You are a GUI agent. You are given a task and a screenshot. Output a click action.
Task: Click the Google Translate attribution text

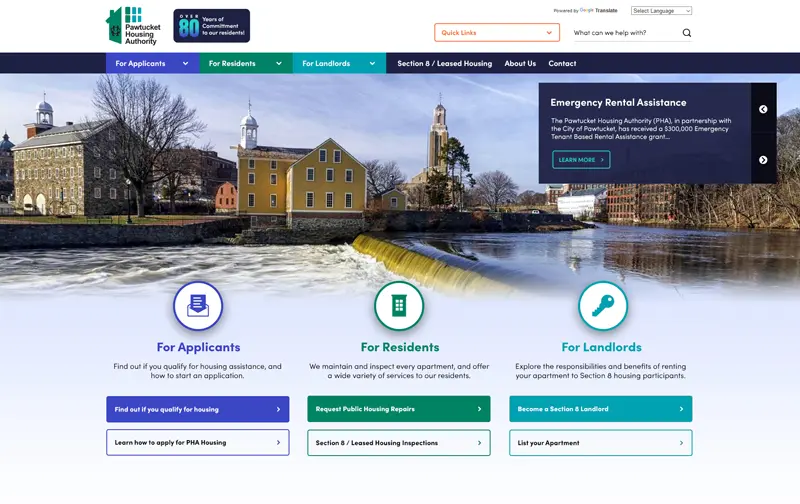pos(585,10)
